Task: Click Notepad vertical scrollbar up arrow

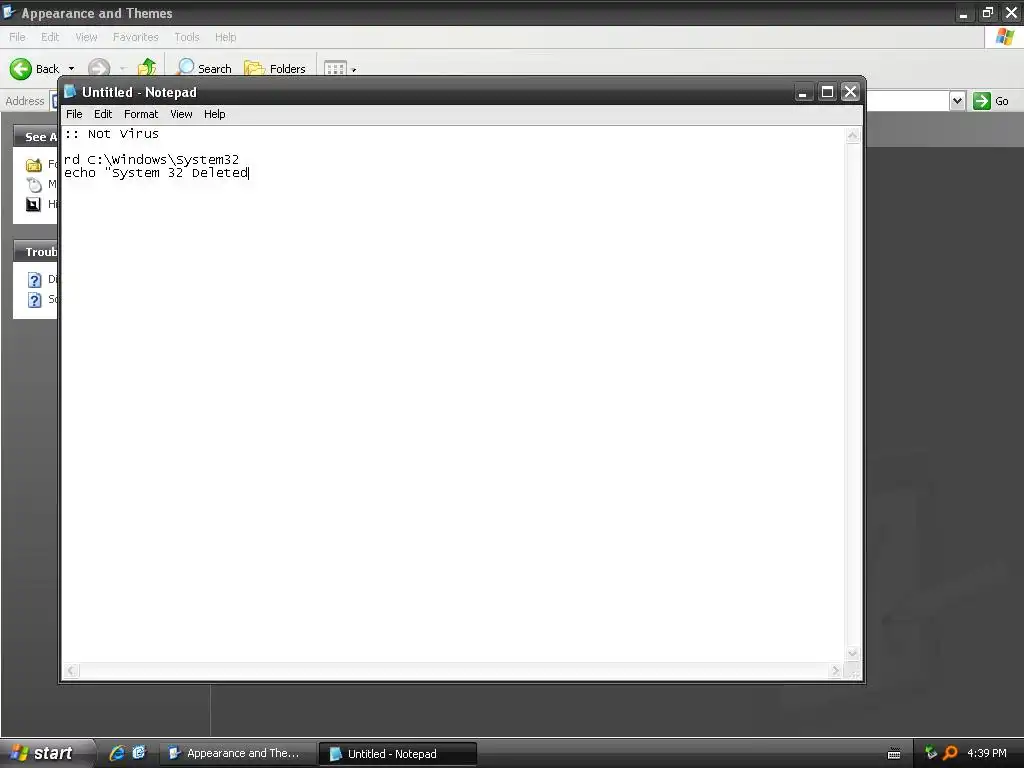Action: pyautogui.click(x=853, y=136)
